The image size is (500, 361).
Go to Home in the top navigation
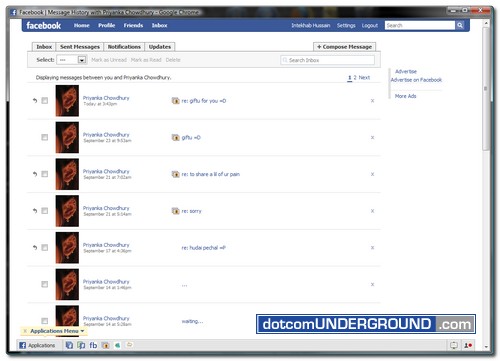(82, 25)
